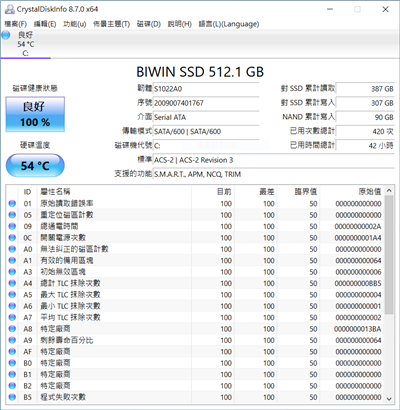Screen dimensions: 400x410
Task: Click status orb for attribute 01
Action: click(x=12, y=204)
